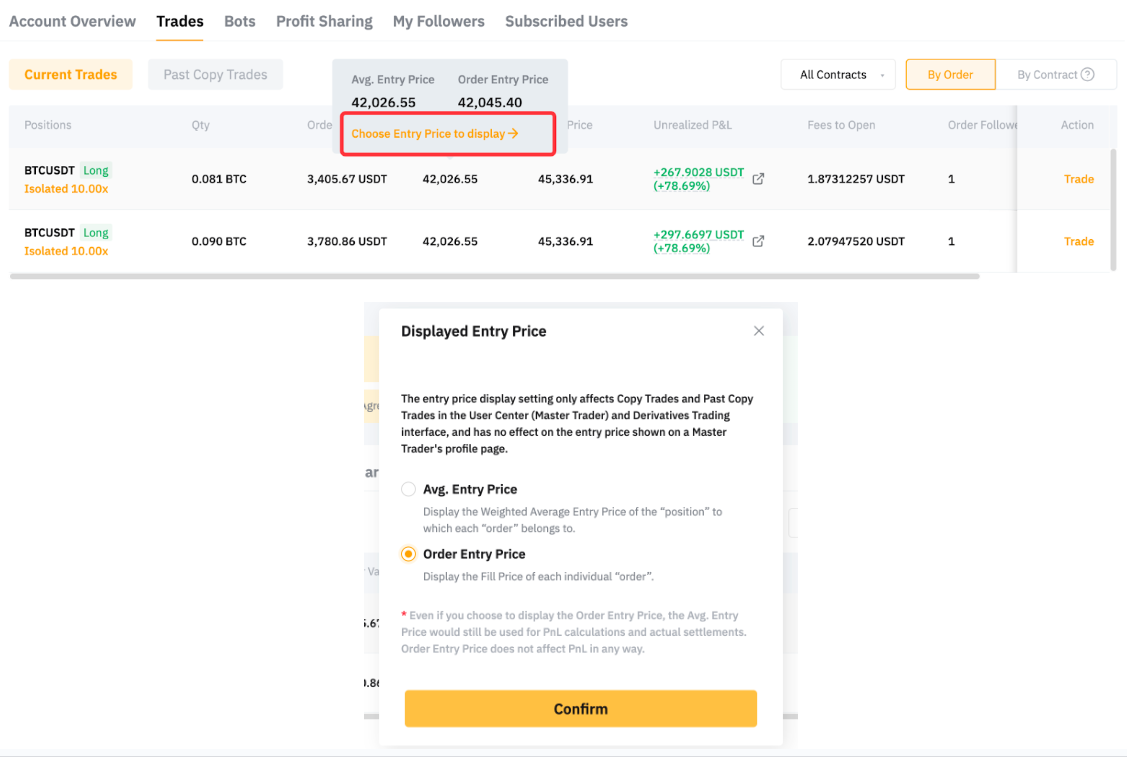This screenshot has height=757, width=1127.
Task: Click share icon beside +267.9028 USDT P&L
Action: [758, 179]
